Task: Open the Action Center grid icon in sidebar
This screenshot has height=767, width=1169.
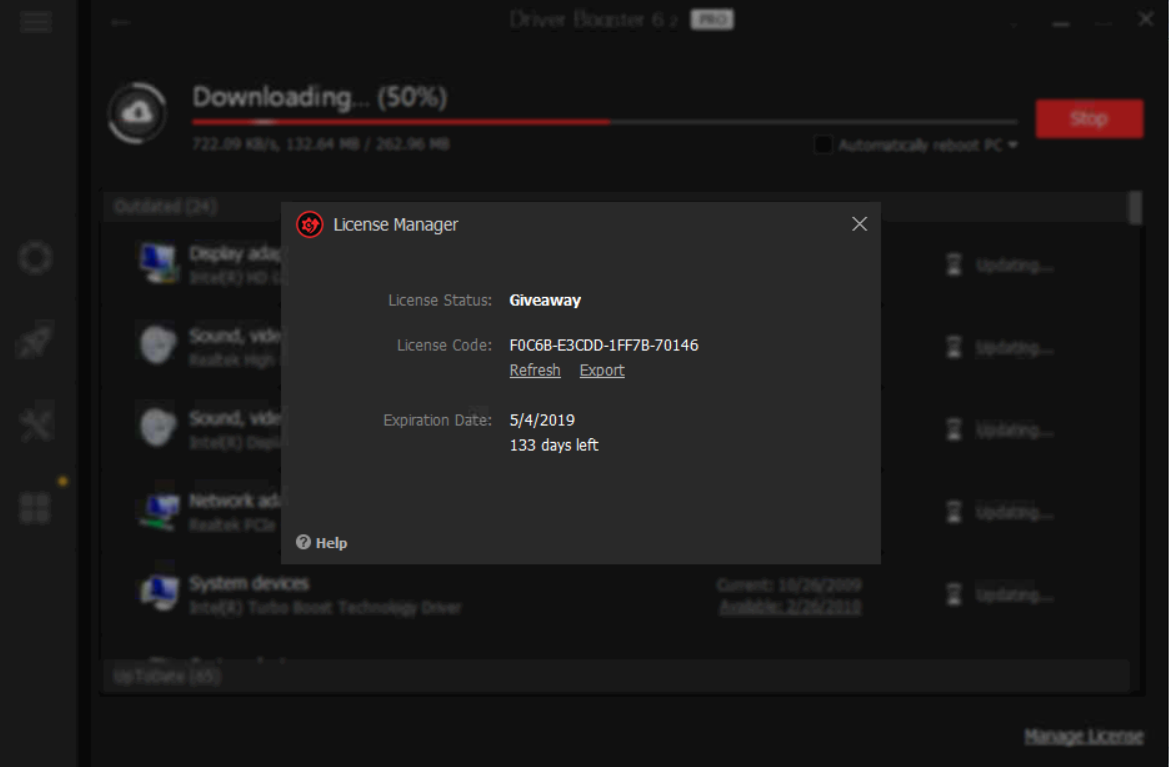Action: [36, 507]
